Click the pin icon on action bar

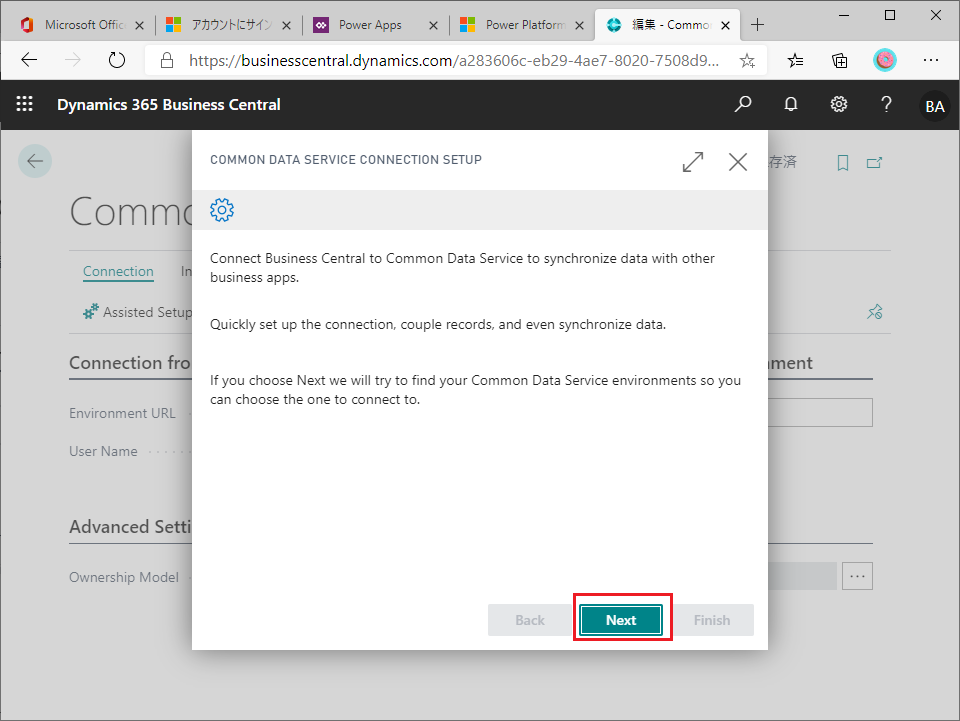pyautogui.click(x=875, y=312)
